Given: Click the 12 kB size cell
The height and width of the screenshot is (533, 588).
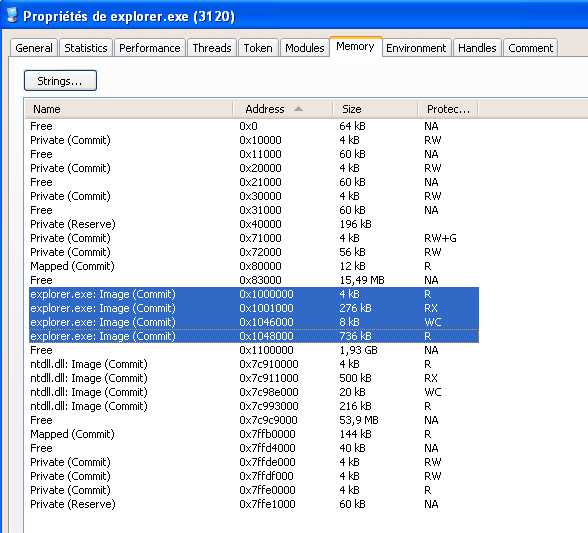Looking at the screenshot, I should (352, 266).
